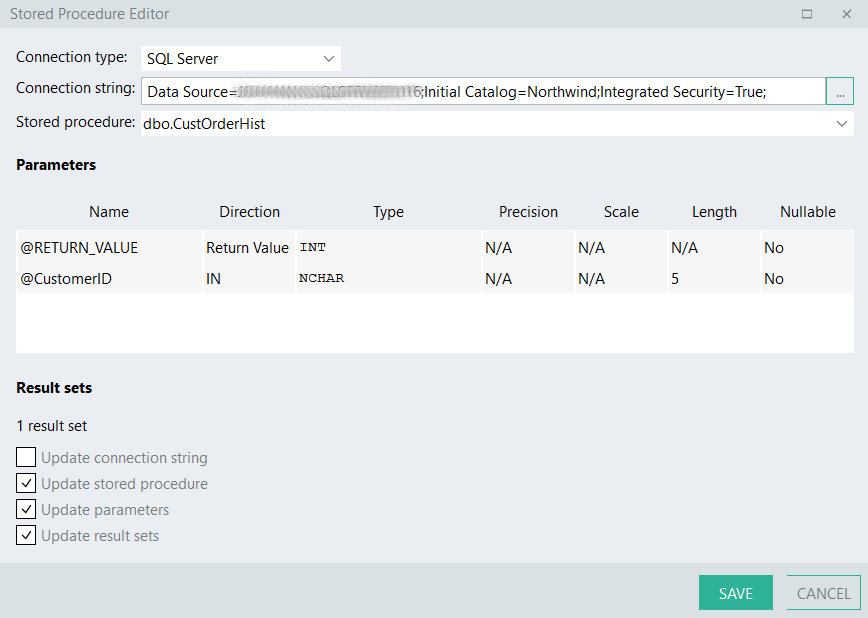Uncheck Update result sets

click(x=25, y=535)
